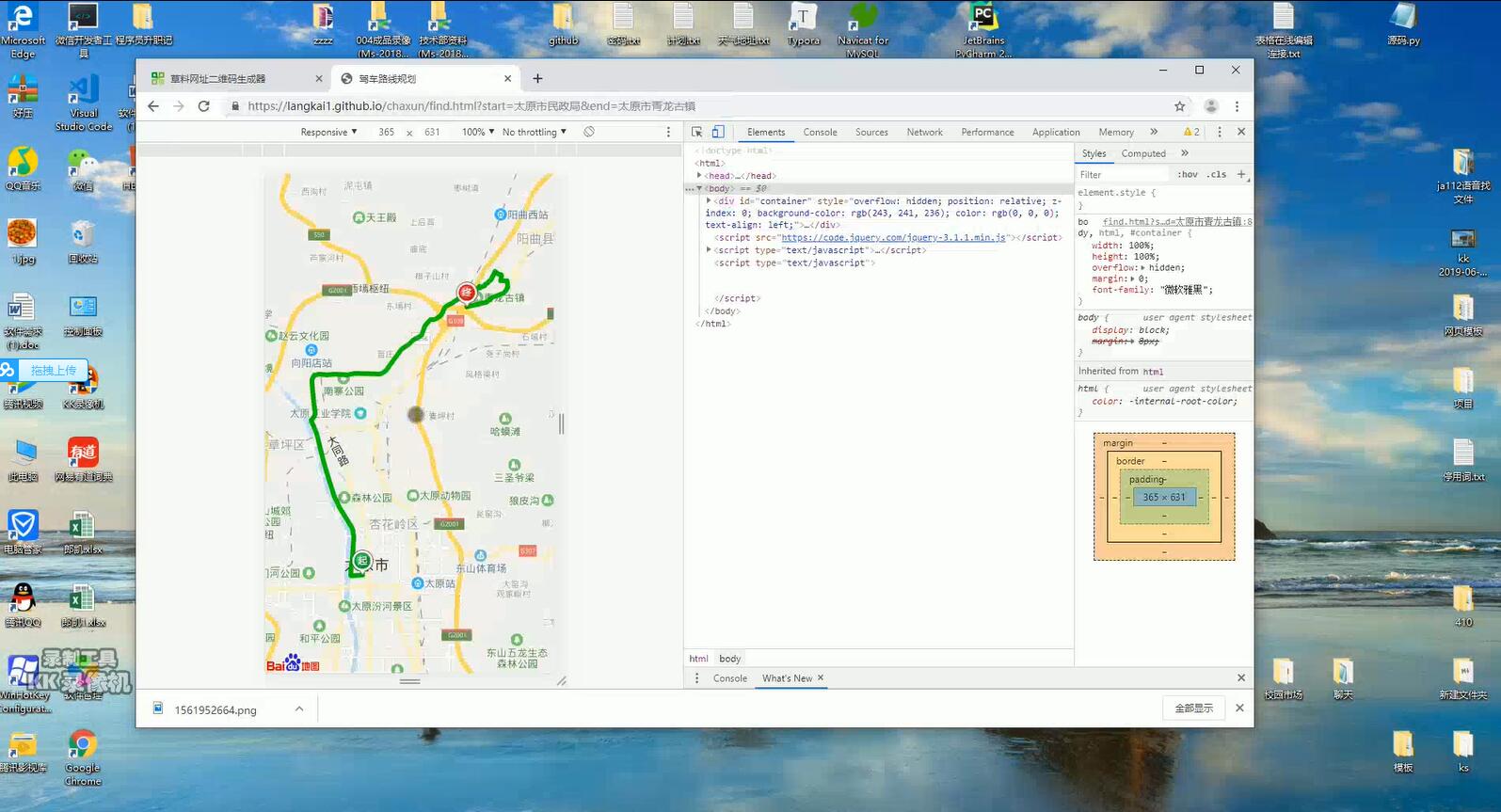Screen dimensions: 1501x812
Task: Close the 驾车路线规划 tab
Action: click(507, 79)
